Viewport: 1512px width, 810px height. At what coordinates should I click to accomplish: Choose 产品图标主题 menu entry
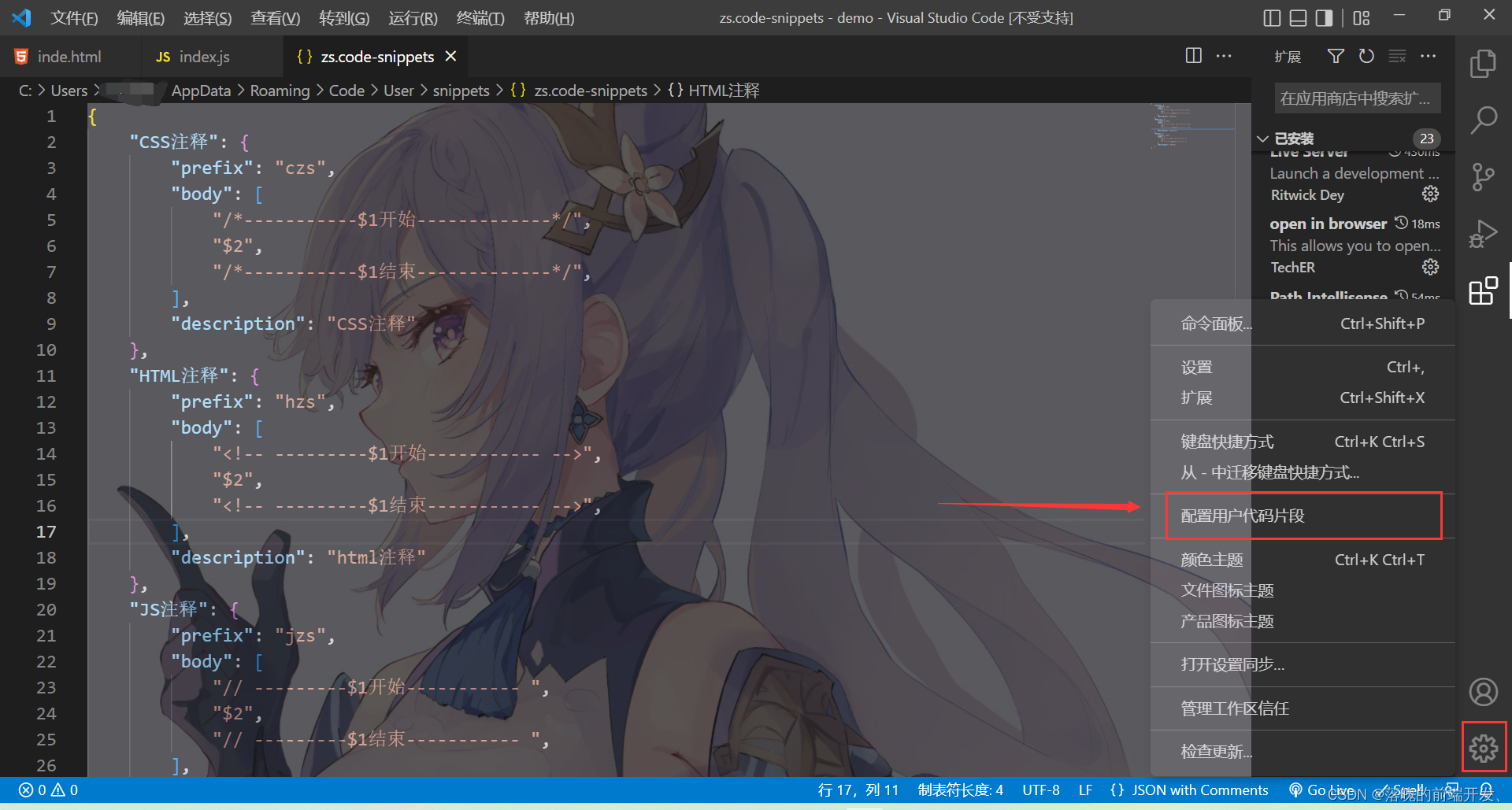point(1303,621)
